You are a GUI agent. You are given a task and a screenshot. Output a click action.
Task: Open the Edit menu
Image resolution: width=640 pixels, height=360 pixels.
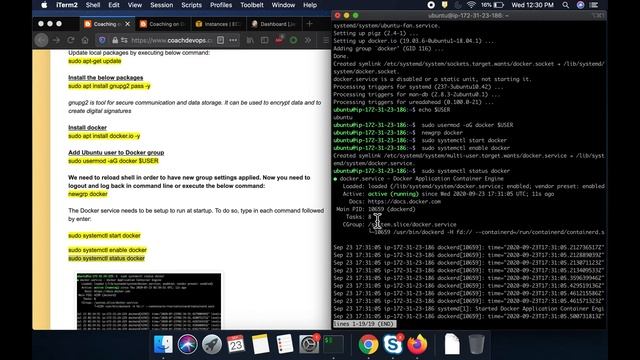pyautogui.click(x=114, y=5)
